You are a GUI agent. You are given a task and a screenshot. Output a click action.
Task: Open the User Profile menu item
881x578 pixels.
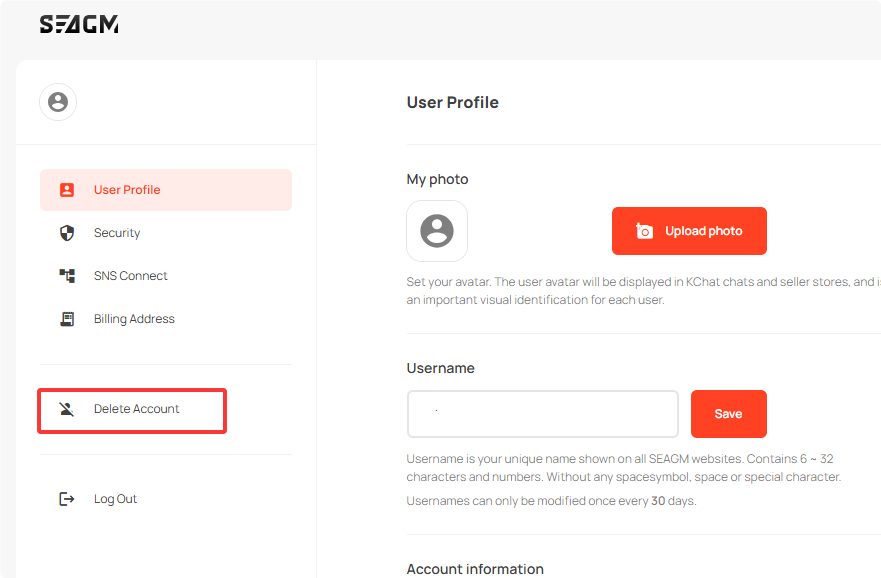(127, 190)
